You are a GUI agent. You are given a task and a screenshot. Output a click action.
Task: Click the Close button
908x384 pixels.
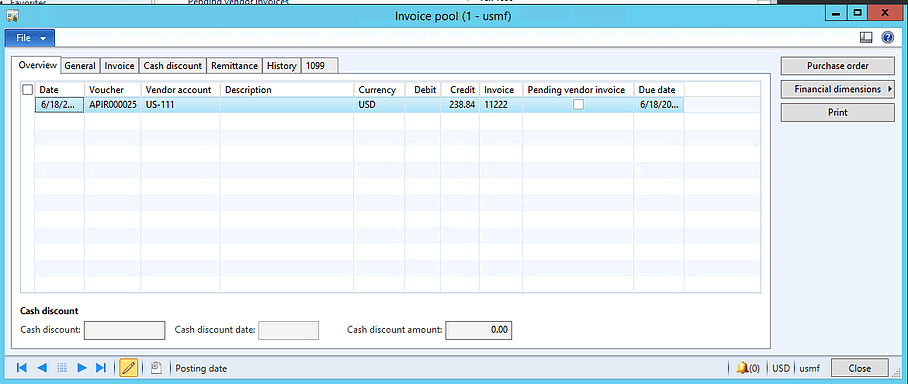pos(859,368)
